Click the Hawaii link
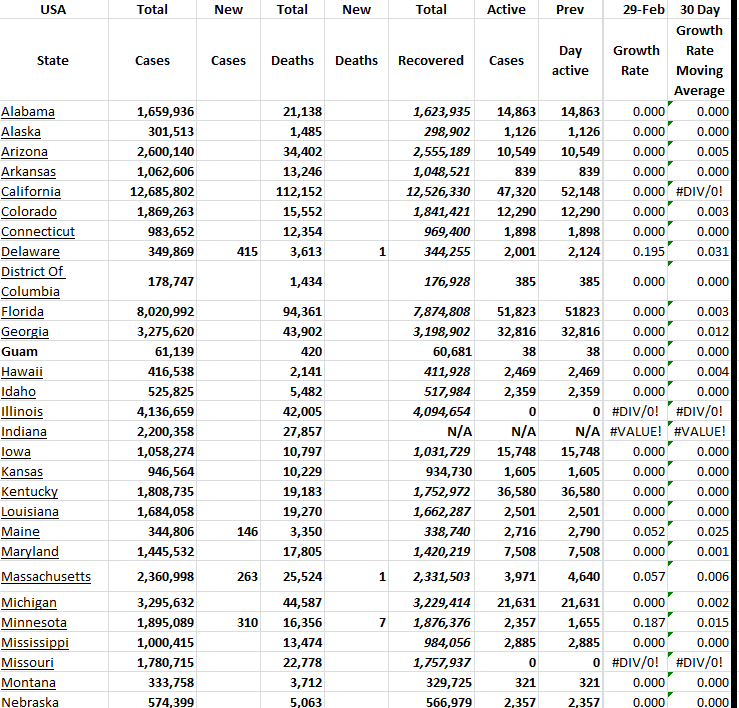 pyautogui.click(x=22, y=371)
